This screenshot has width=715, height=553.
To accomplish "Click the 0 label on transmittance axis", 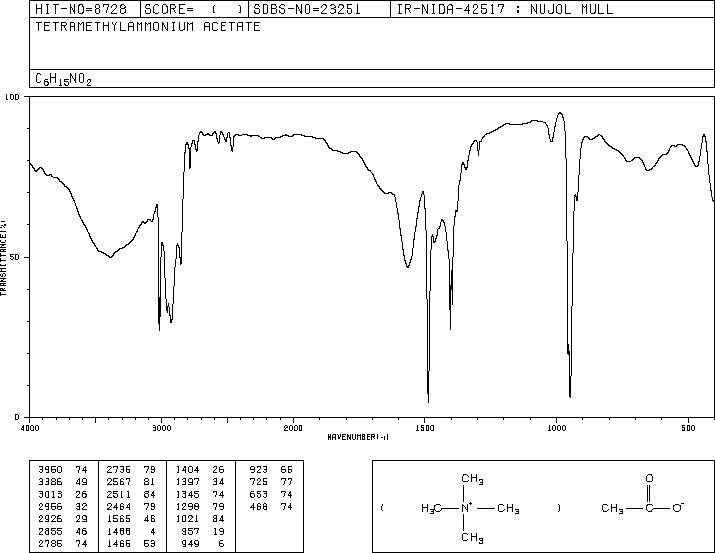I will (x=17, y=417).
